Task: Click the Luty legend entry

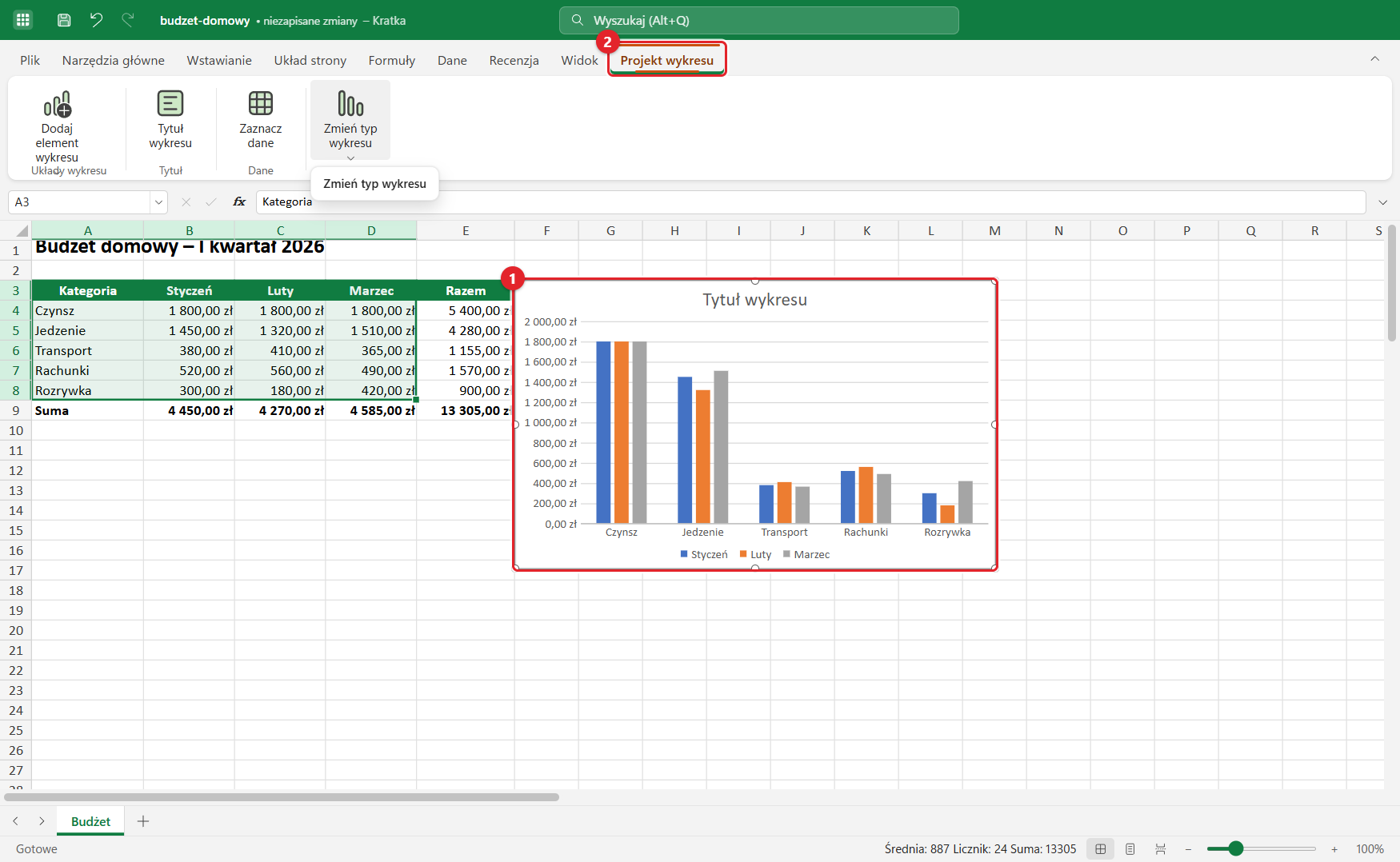Action: [756, 554]
